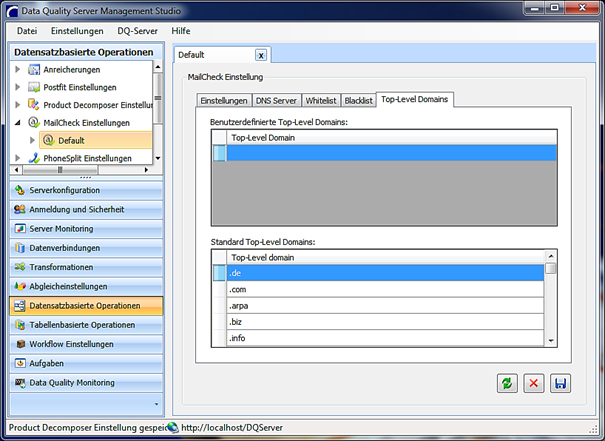
Task: Select the Top-Level Domains tab
Action: [x=415, y=100]
